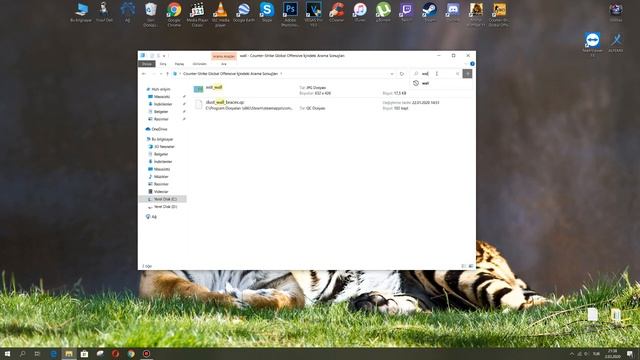Viewport: 640px width, 360px height.
Task: Click the search go arrow button
Action: click(x=467, y=73)
